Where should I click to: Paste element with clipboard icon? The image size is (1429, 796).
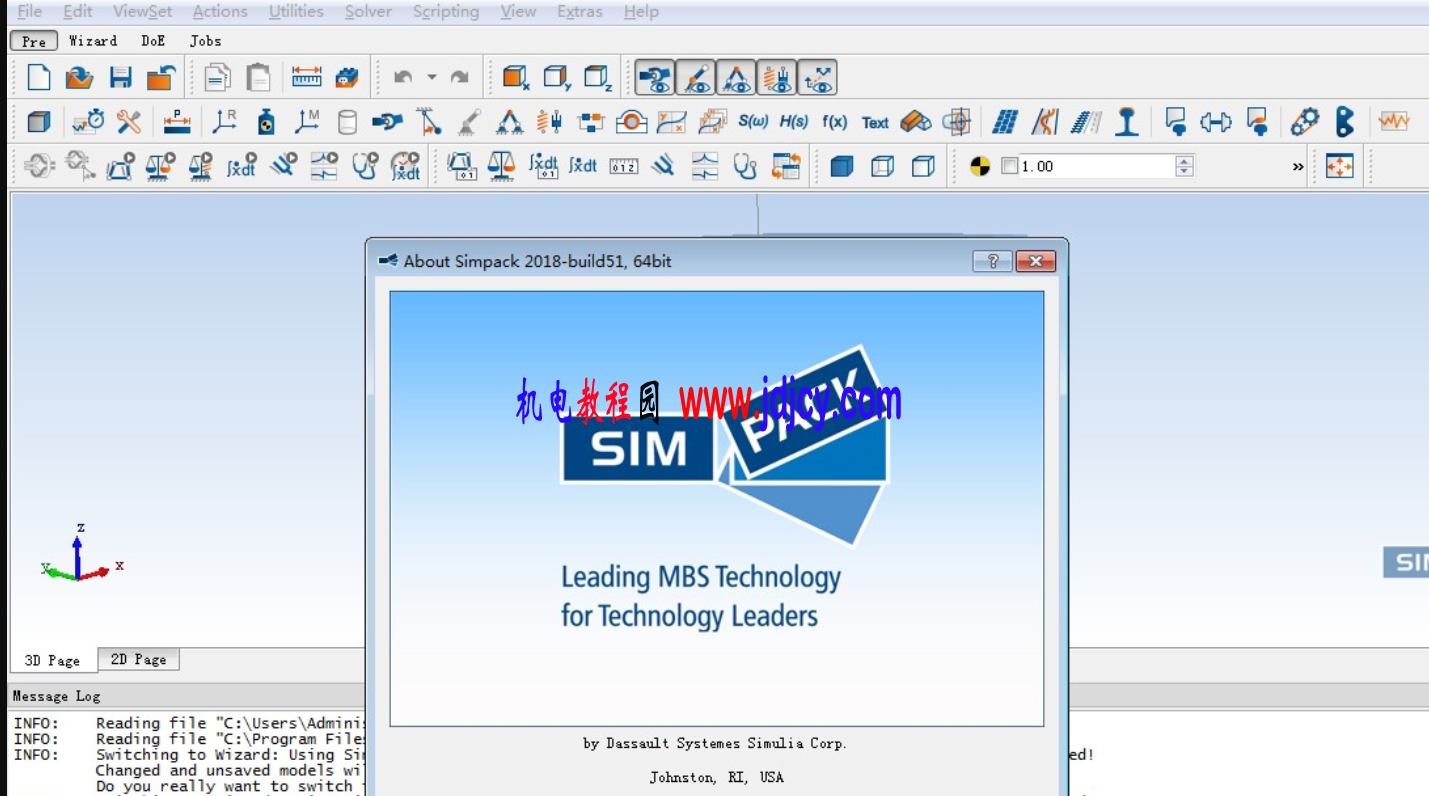tap(259, 78)
